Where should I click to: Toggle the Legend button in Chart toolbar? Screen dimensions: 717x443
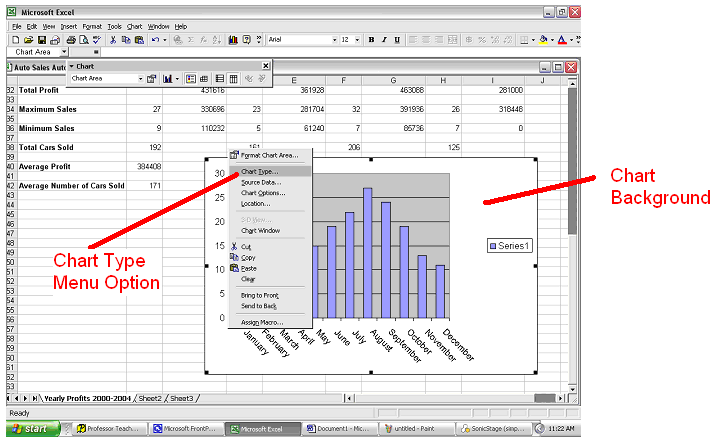tap(190, 78)
